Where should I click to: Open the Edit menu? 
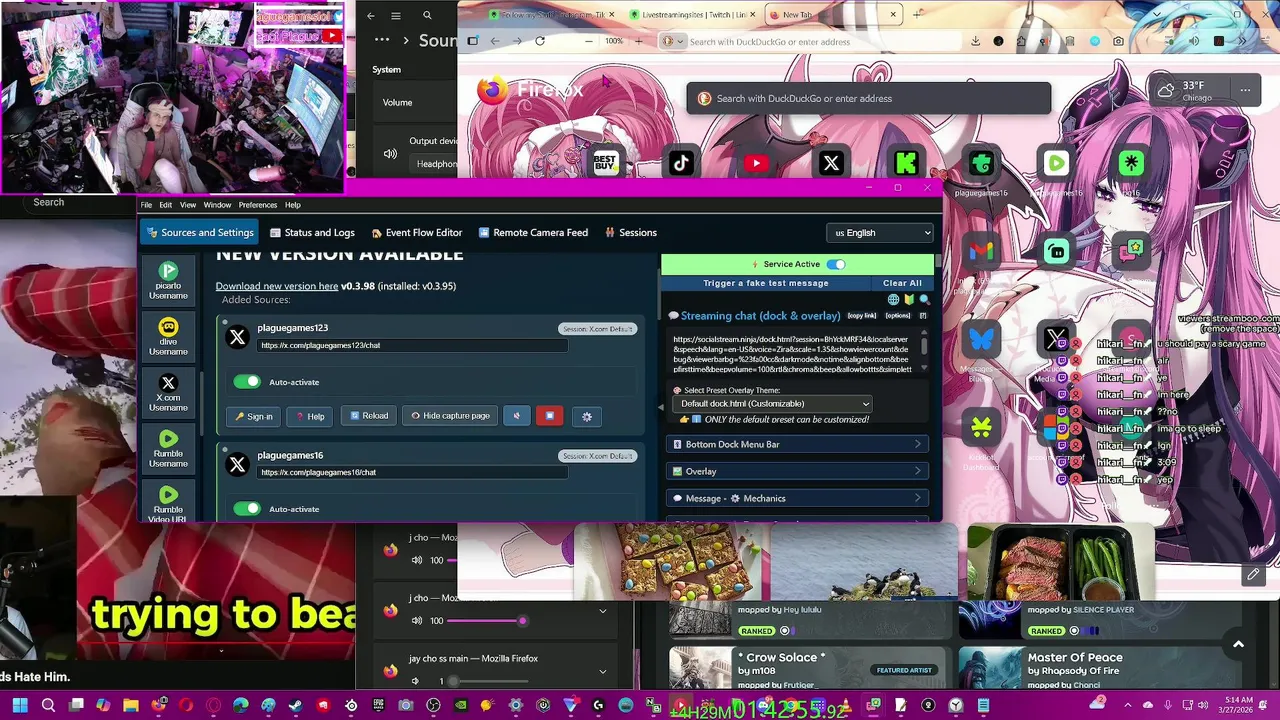click(x=165, y=205)
